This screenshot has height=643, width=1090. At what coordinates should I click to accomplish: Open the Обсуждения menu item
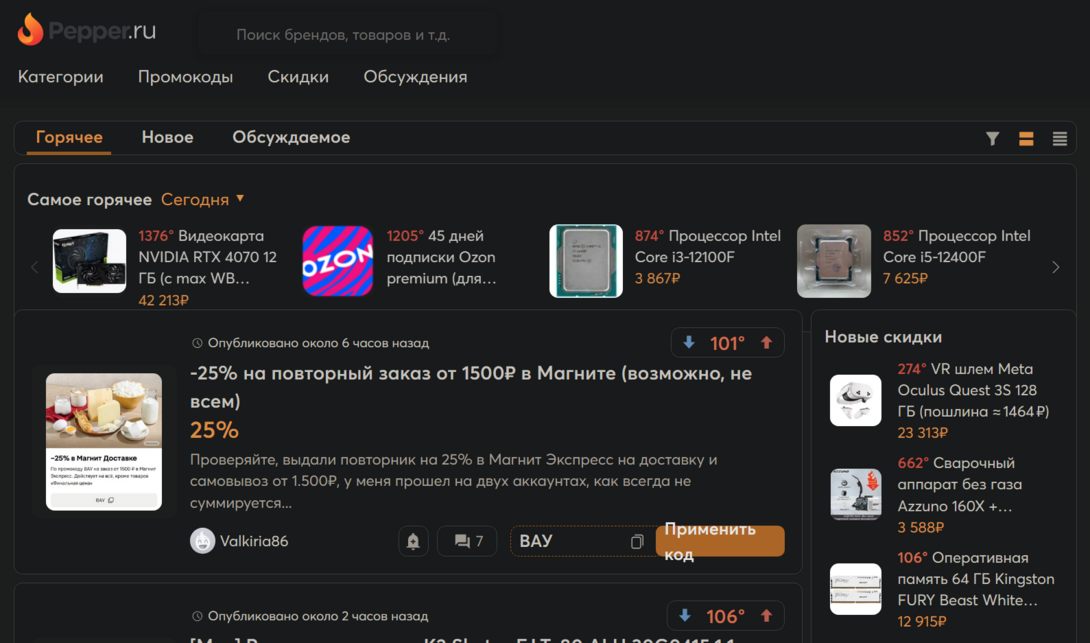(x=415, y=77)
